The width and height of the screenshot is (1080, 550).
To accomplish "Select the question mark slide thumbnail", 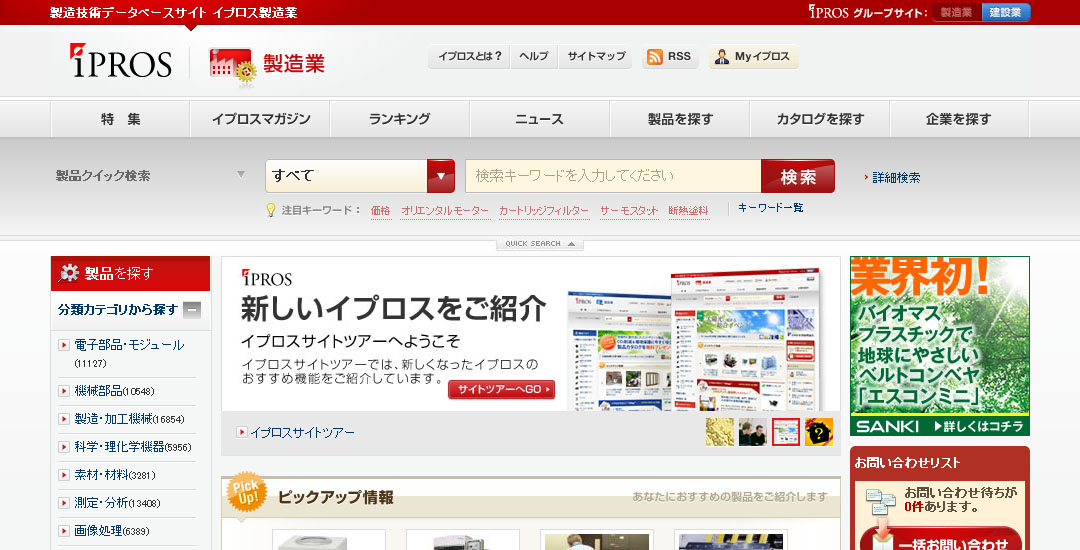I will (x=819, y=432).
